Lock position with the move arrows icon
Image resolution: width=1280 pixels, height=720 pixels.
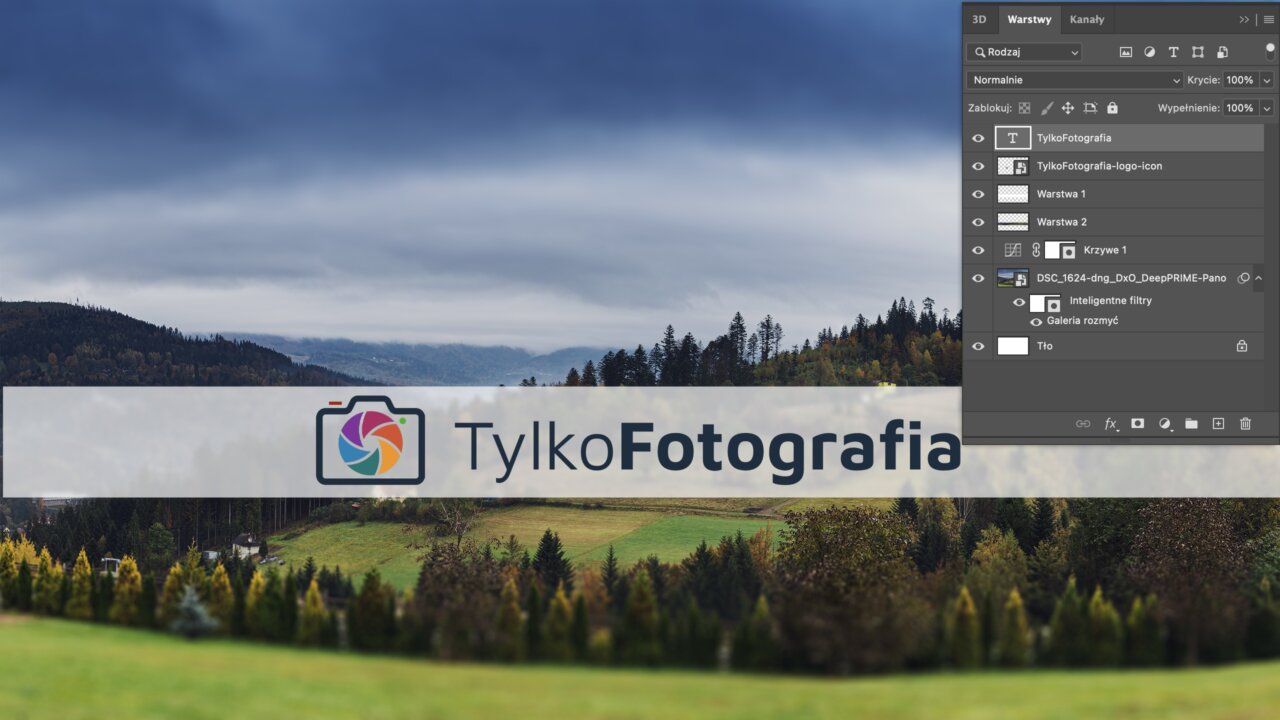click(1067, 108)
